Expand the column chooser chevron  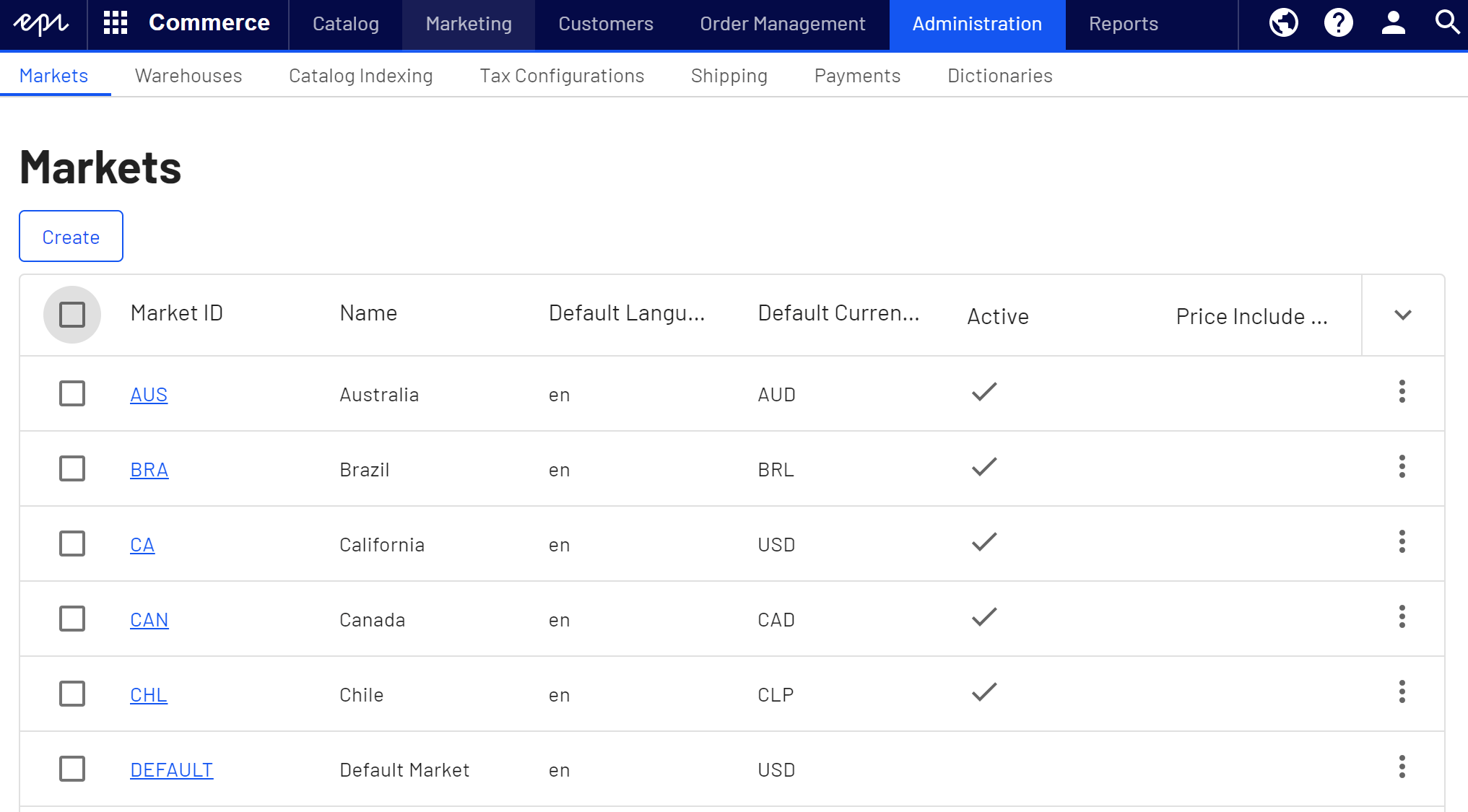pos(1402,315)
